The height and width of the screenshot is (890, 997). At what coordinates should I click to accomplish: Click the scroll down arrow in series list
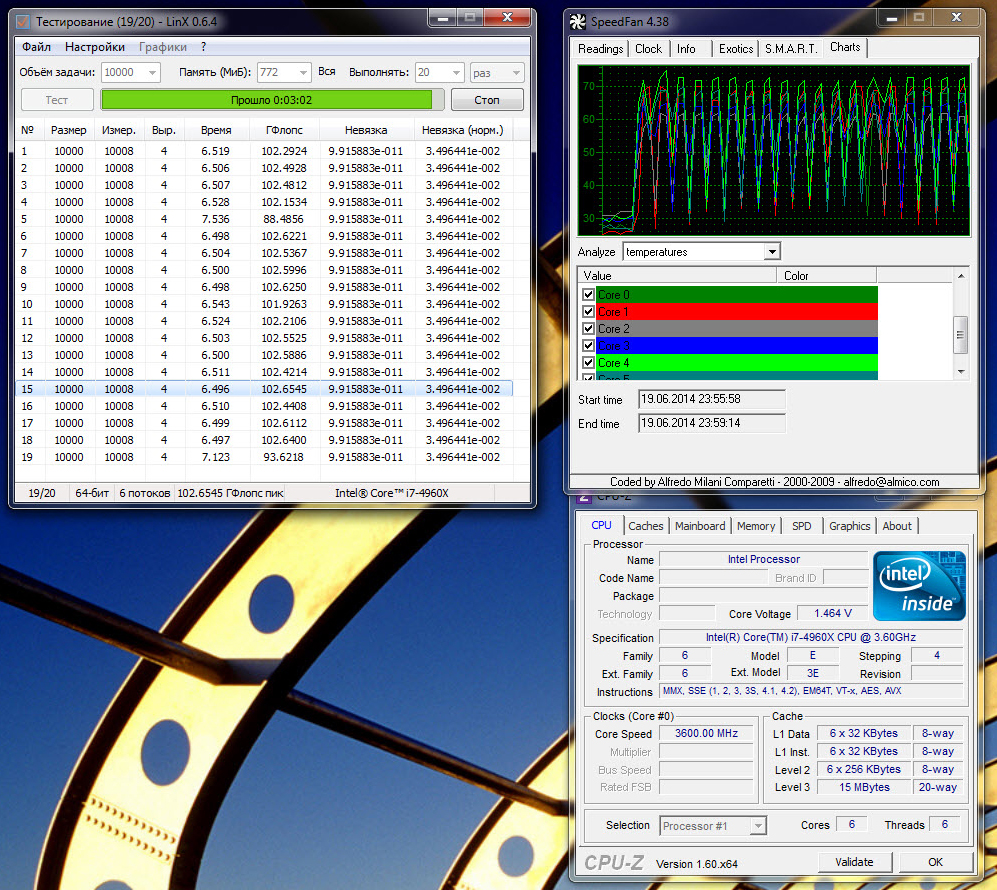click(x=961, y=371)
